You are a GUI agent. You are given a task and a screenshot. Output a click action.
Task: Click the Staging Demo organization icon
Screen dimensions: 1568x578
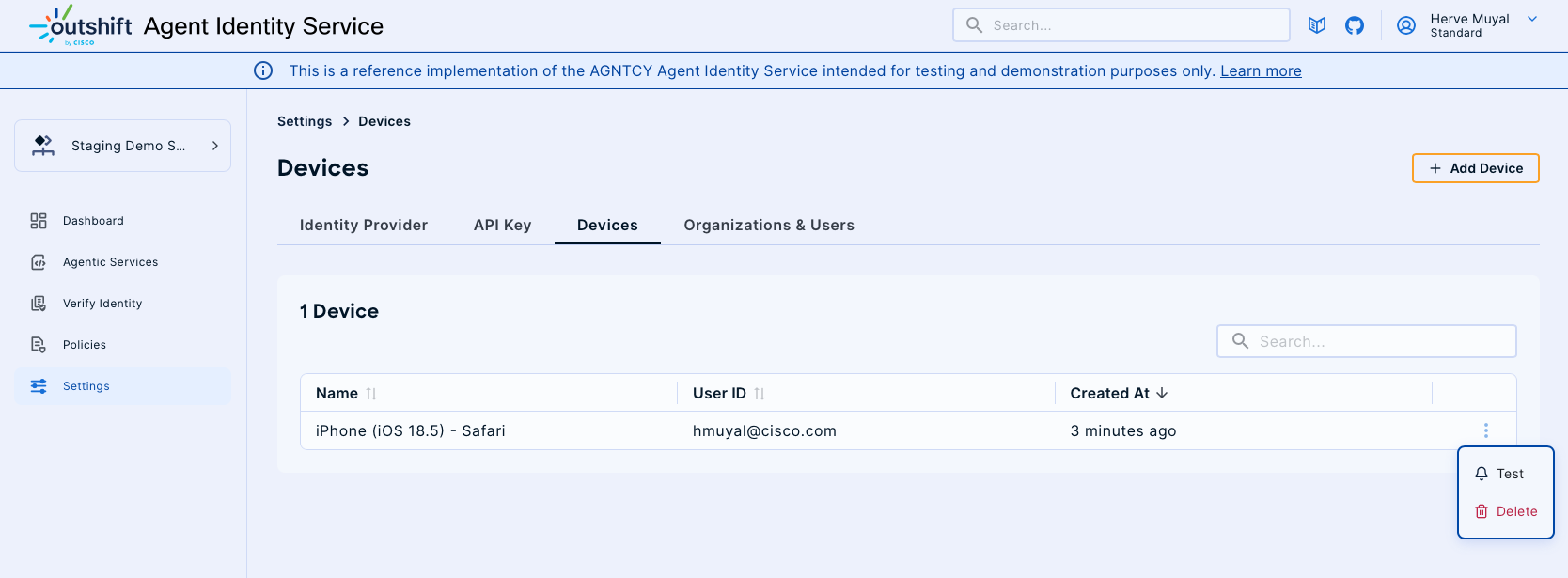[43, 145]
